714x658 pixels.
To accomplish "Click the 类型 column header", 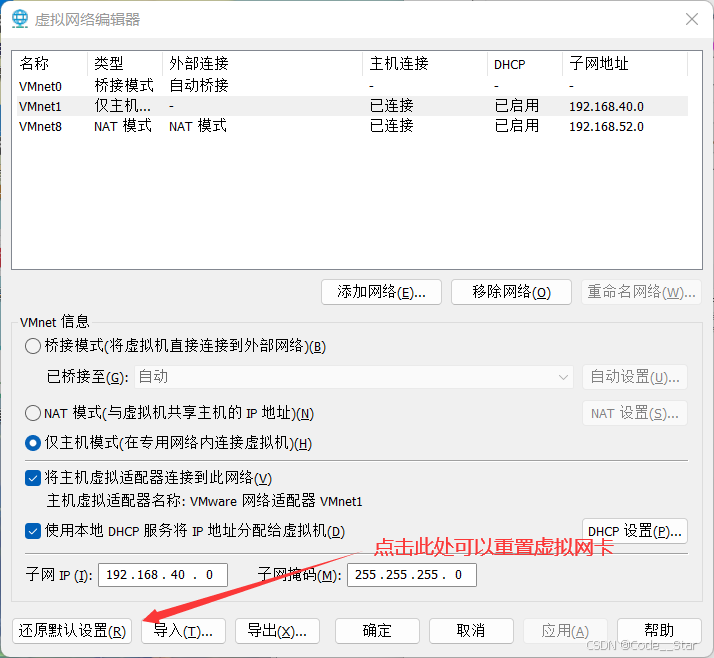I will (125, 63).
